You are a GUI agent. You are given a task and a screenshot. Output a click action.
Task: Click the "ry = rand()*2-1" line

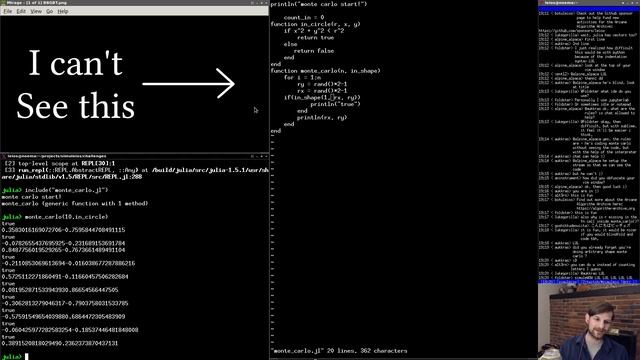click(x=322, y=84)
